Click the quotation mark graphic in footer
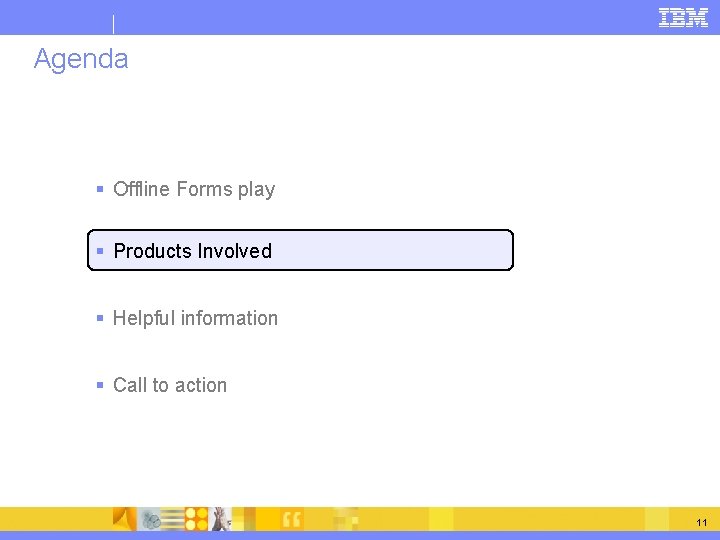Screen dimensions: 720x540 (292, 520)
